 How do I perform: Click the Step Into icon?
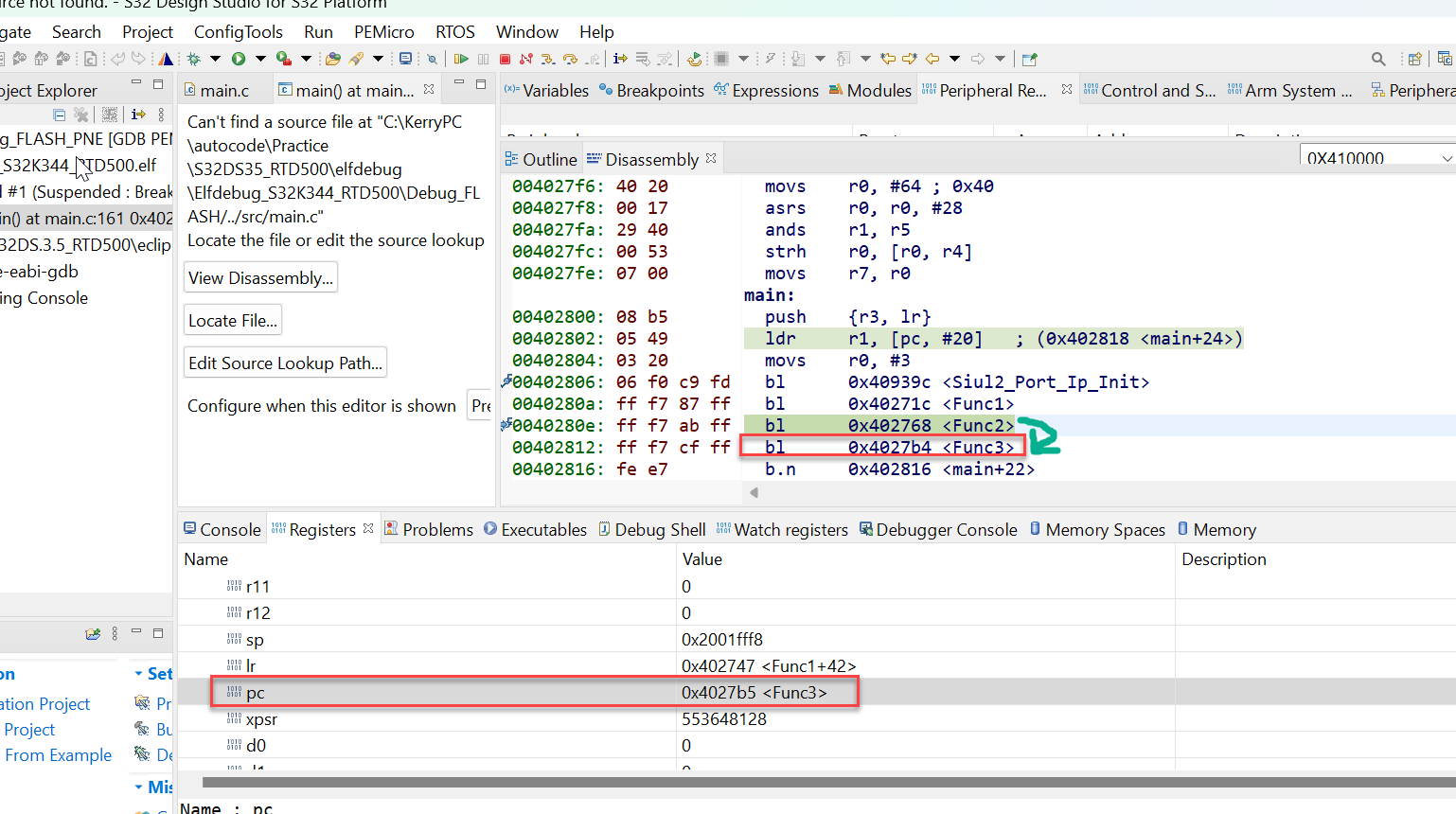tap(548, 58)
